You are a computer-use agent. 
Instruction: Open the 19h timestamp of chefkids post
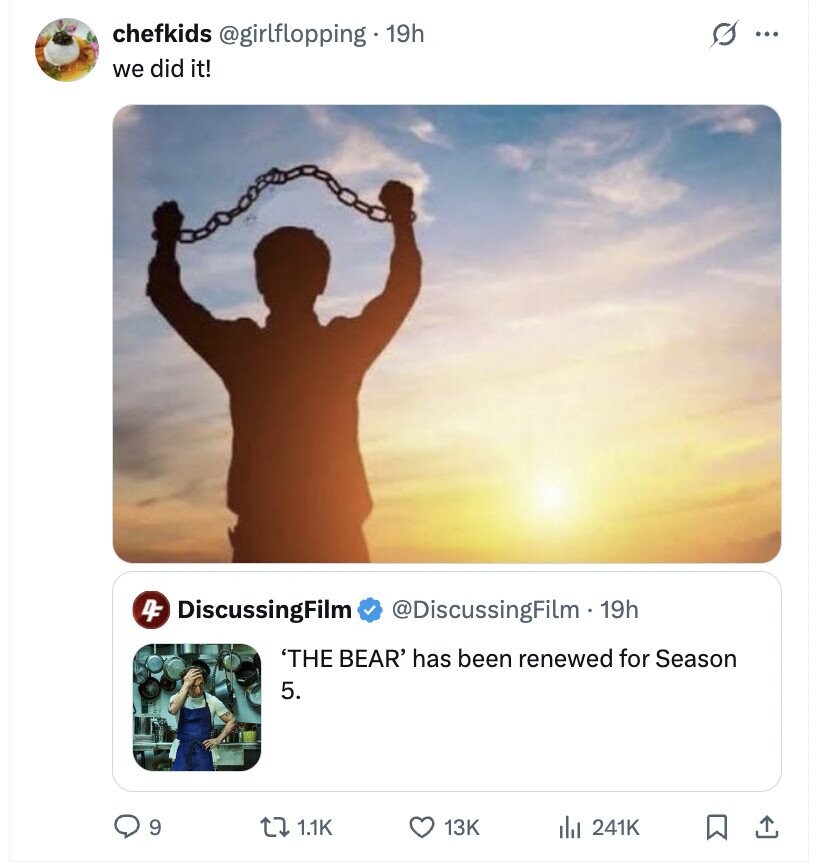pos(405,34)
